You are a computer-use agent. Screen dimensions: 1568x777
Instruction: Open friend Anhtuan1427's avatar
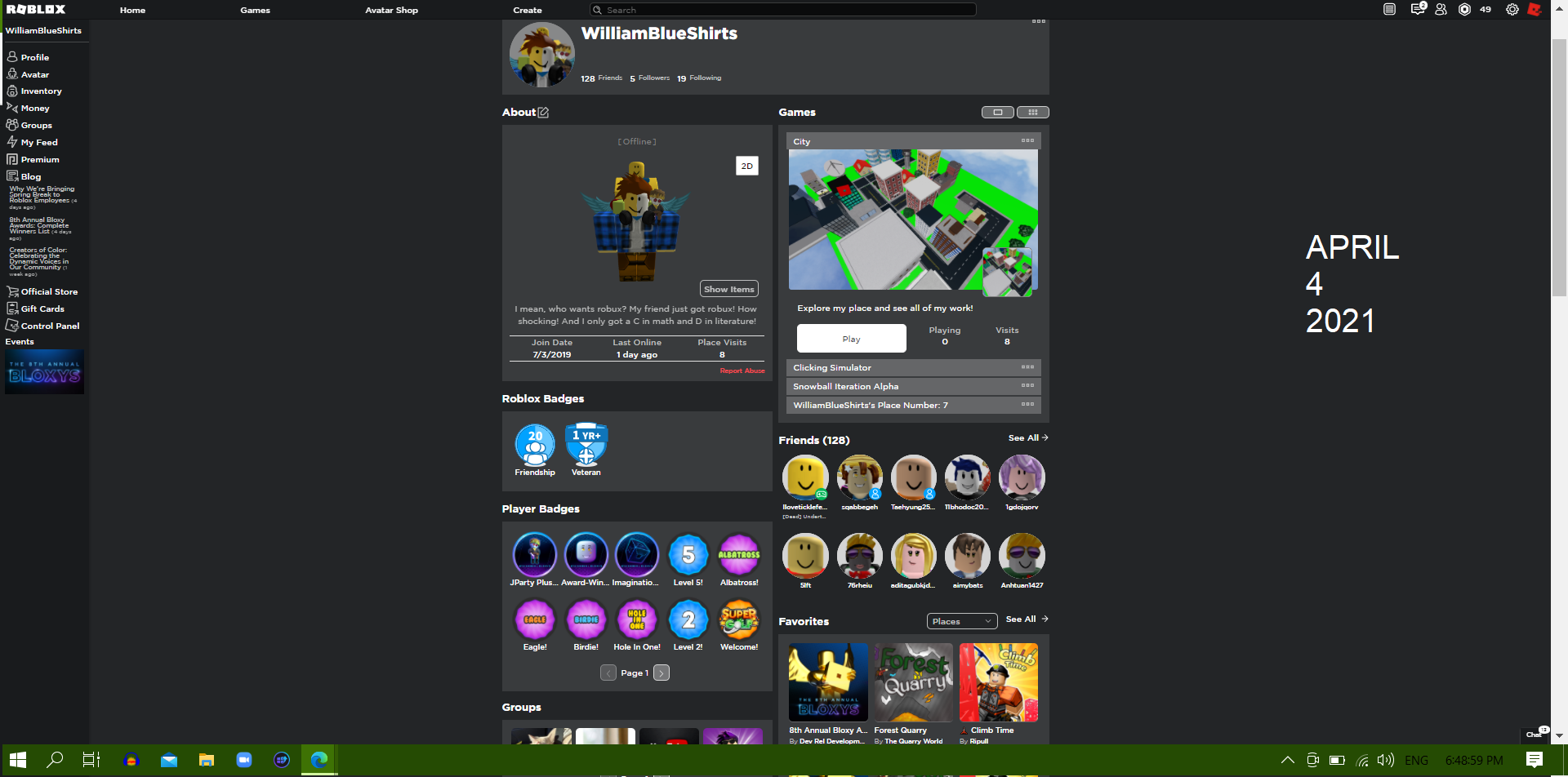coord(1022,556)
